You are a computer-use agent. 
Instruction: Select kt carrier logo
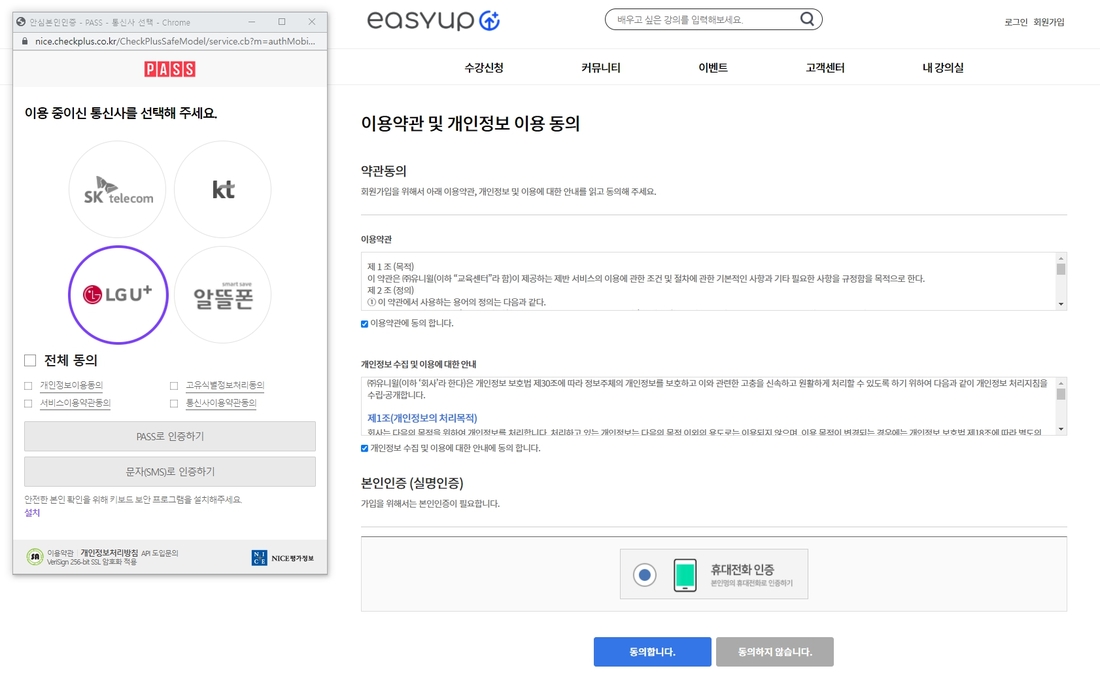pos(222,189)
